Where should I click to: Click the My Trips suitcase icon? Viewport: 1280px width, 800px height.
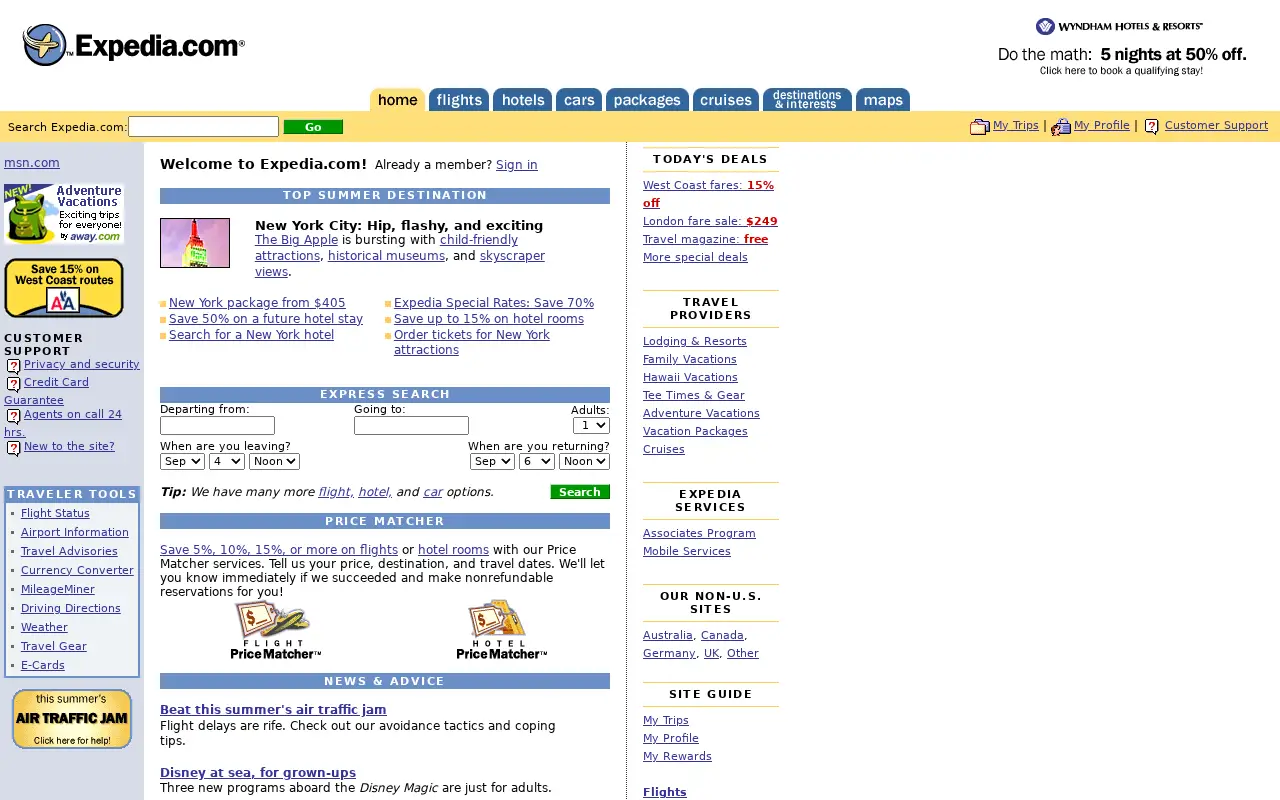coord(980,126)
